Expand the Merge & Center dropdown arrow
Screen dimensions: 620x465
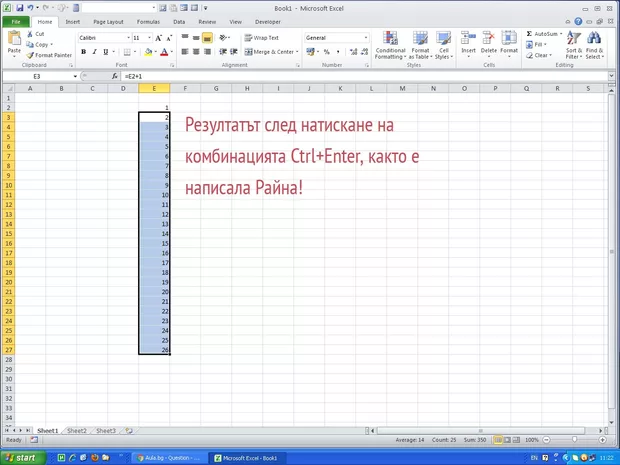297,52
